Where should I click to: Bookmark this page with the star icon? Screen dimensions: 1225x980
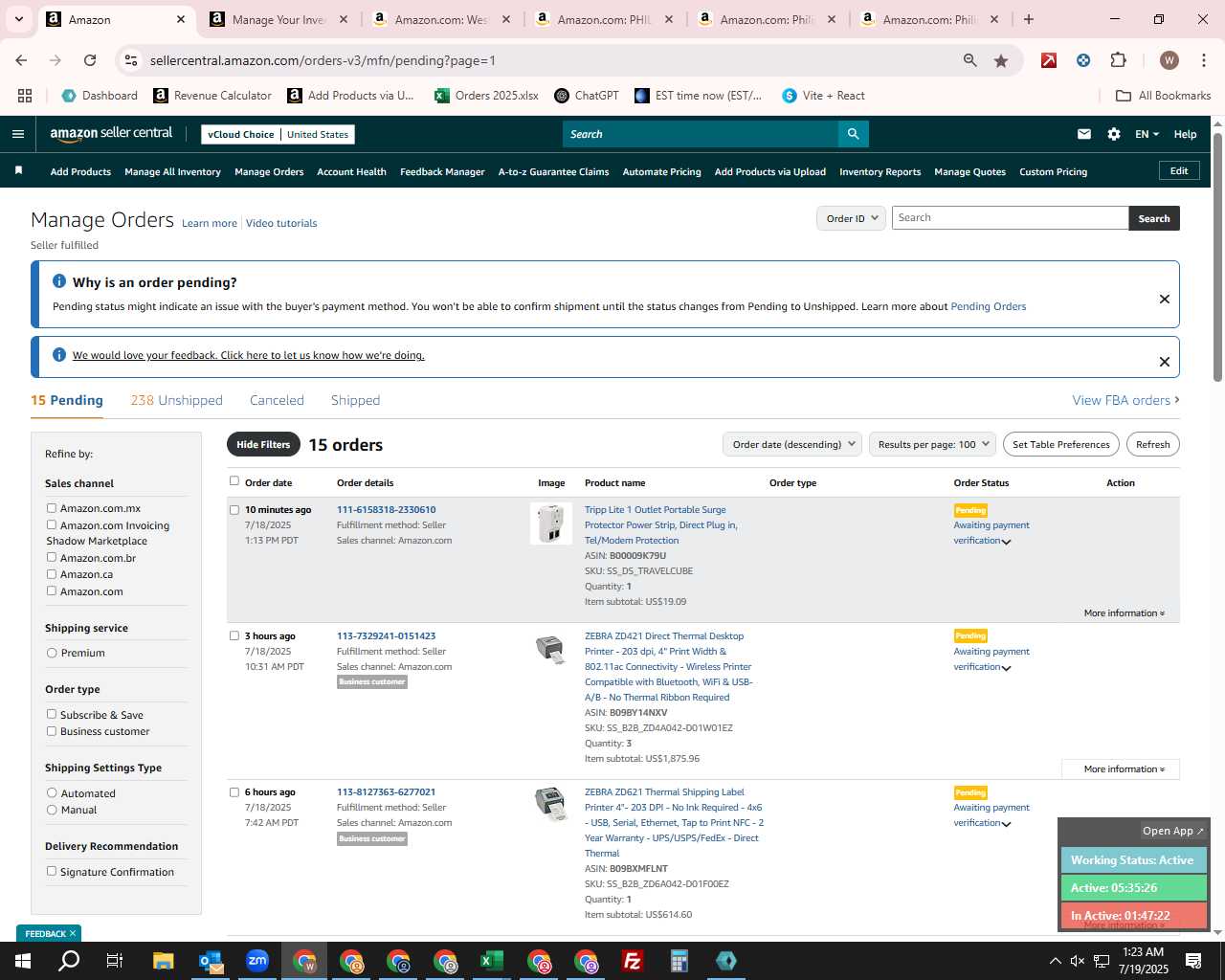point(1001,60)
